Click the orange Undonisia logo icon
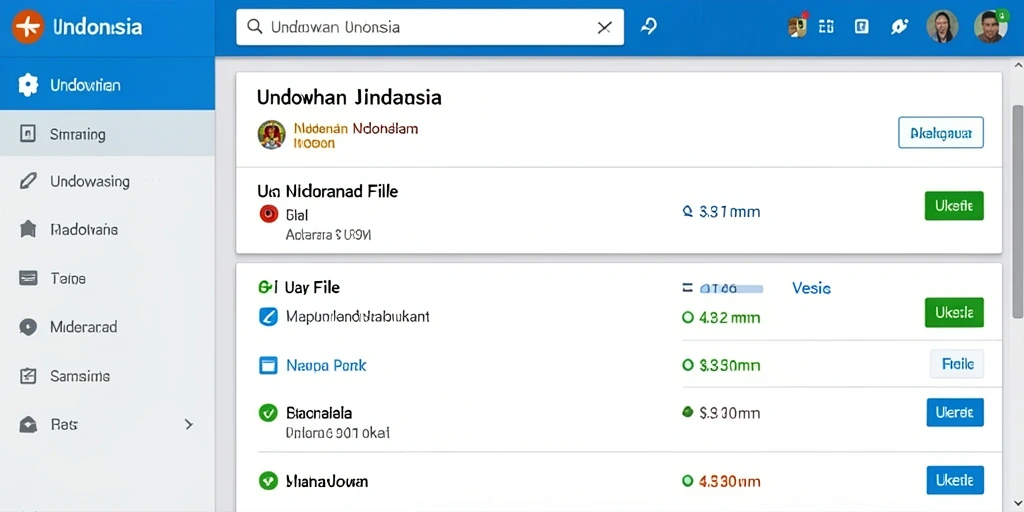Screen dimensions: 1024x512 [27, 27]
